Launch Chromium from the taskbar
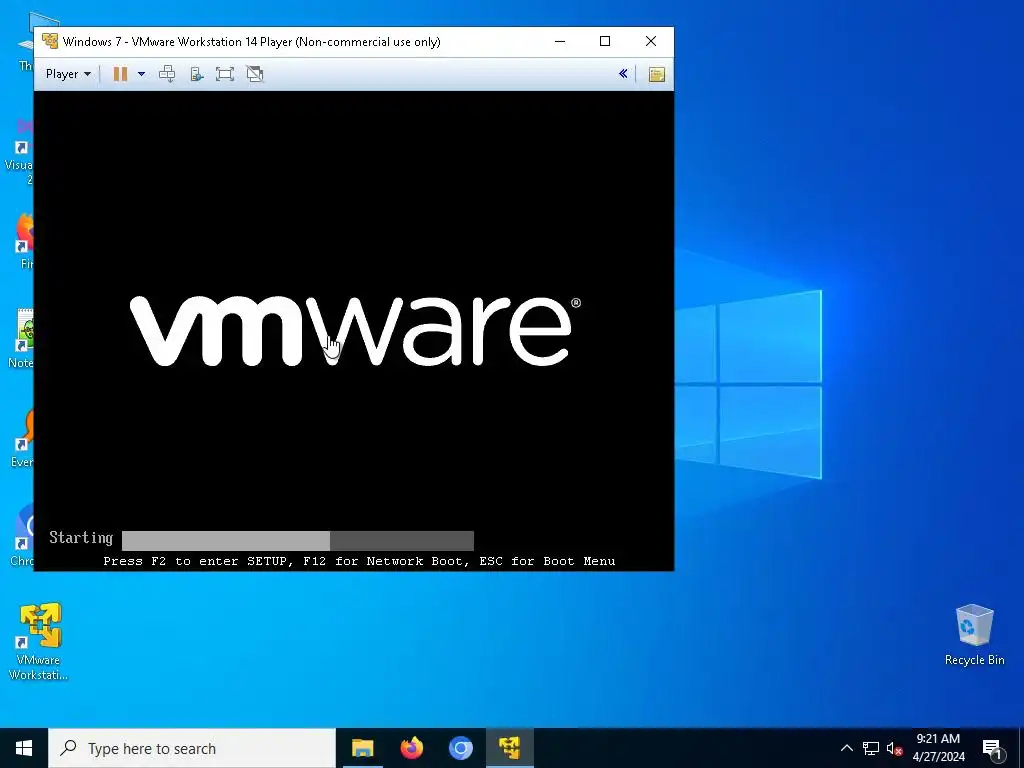 [x=460, y=748]
